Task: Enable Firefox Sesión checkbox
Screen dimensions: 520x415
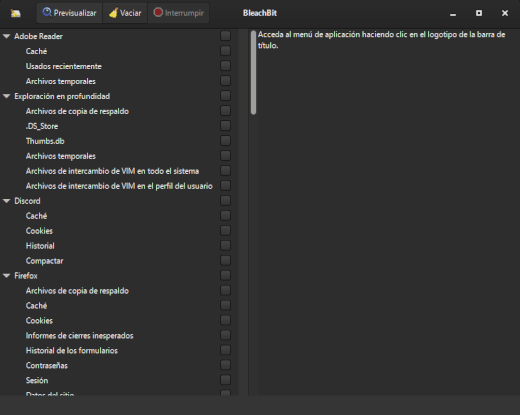Action: (225, 380)
